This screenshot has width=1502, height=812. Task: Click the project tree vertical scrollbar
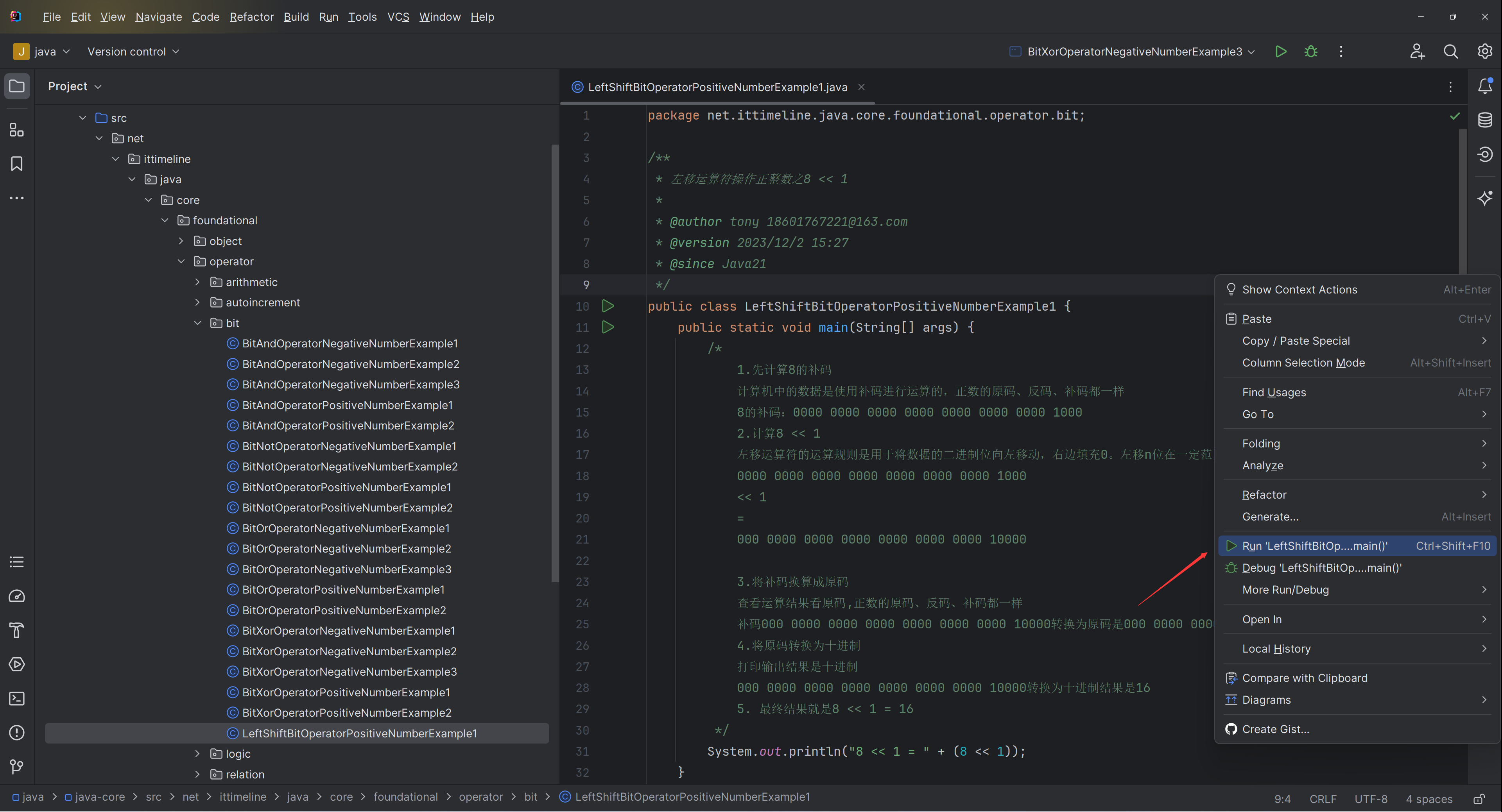pyautogui.click(x=555, y=363)
